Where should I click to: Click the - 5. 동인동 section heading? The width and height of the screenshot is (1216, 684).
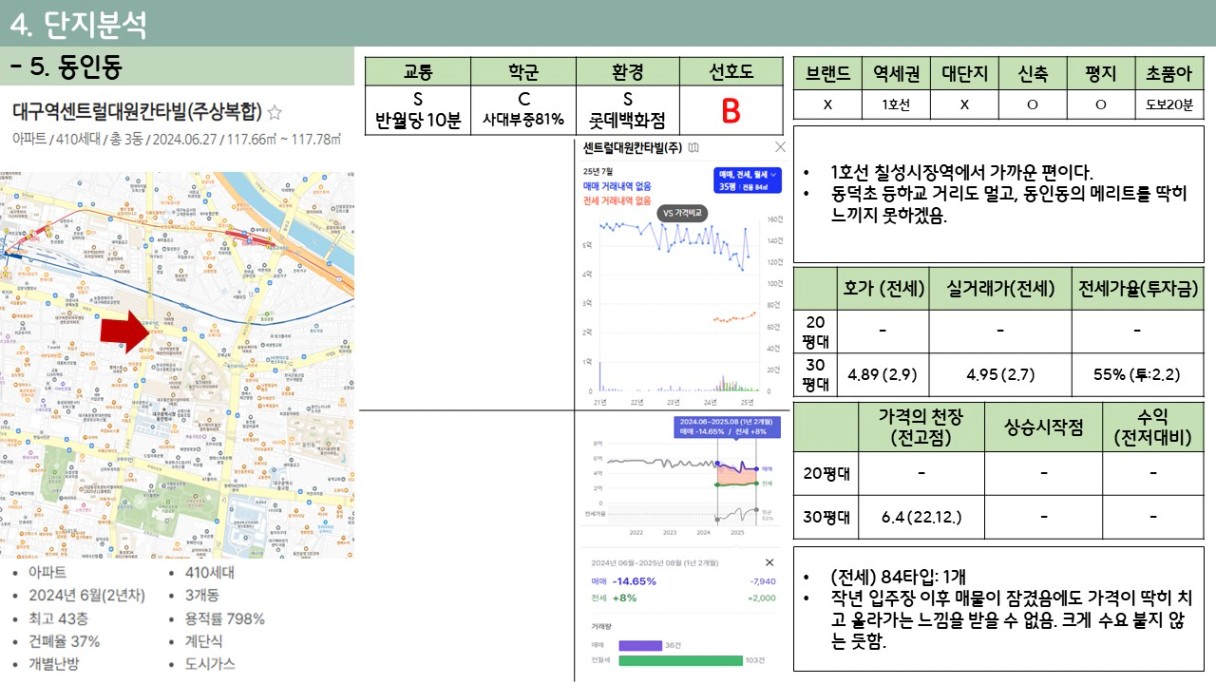coord(66,68)
